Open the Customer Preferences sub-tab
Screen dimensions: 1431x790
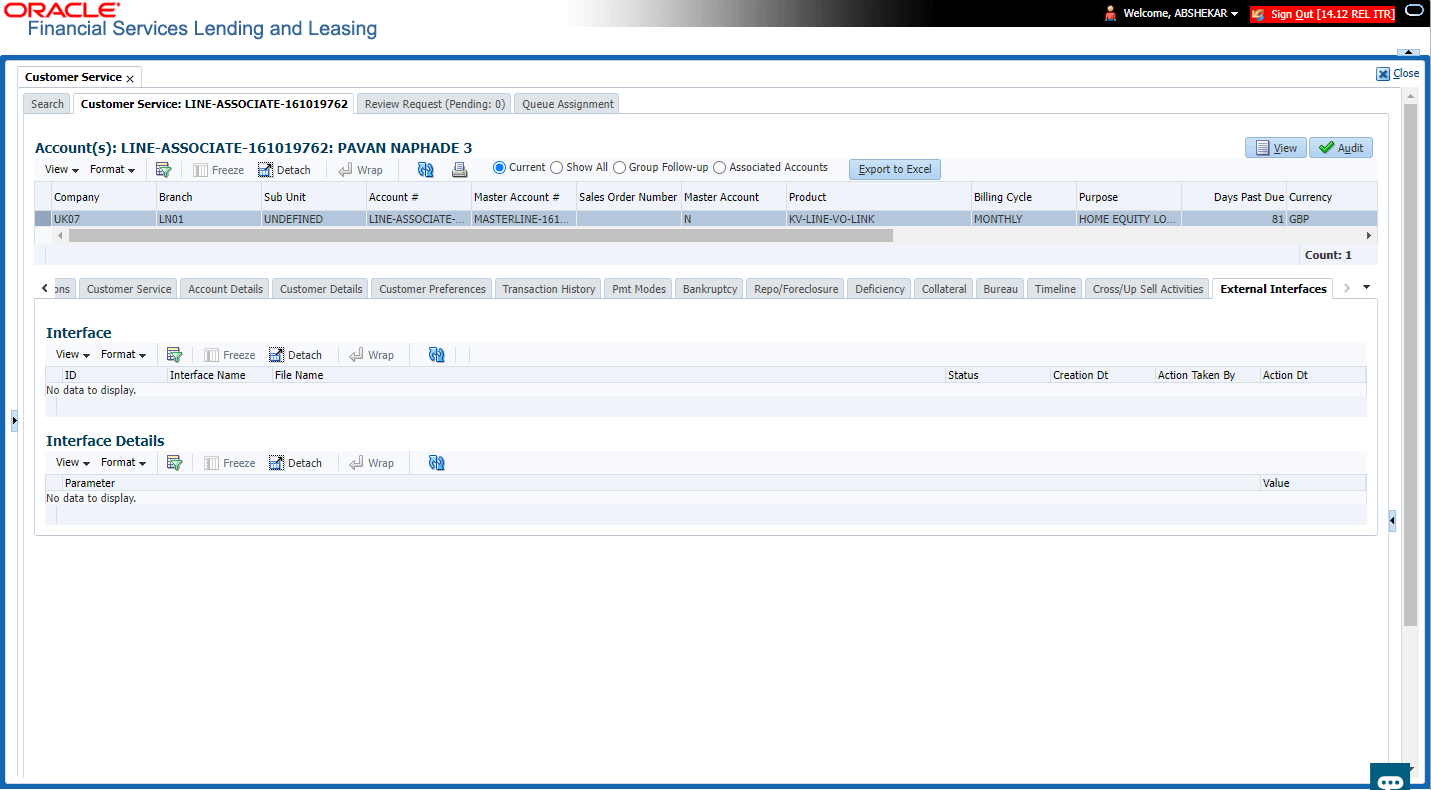[433, 289]
